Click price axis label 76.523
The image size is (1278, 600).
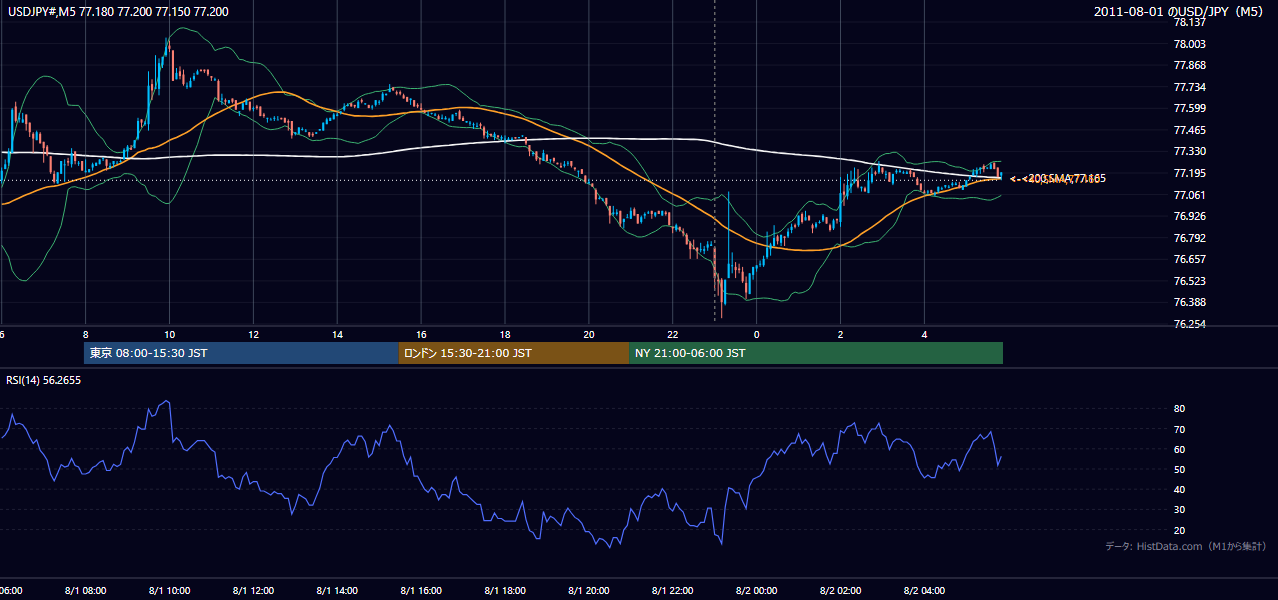(x=1190, y=281)
